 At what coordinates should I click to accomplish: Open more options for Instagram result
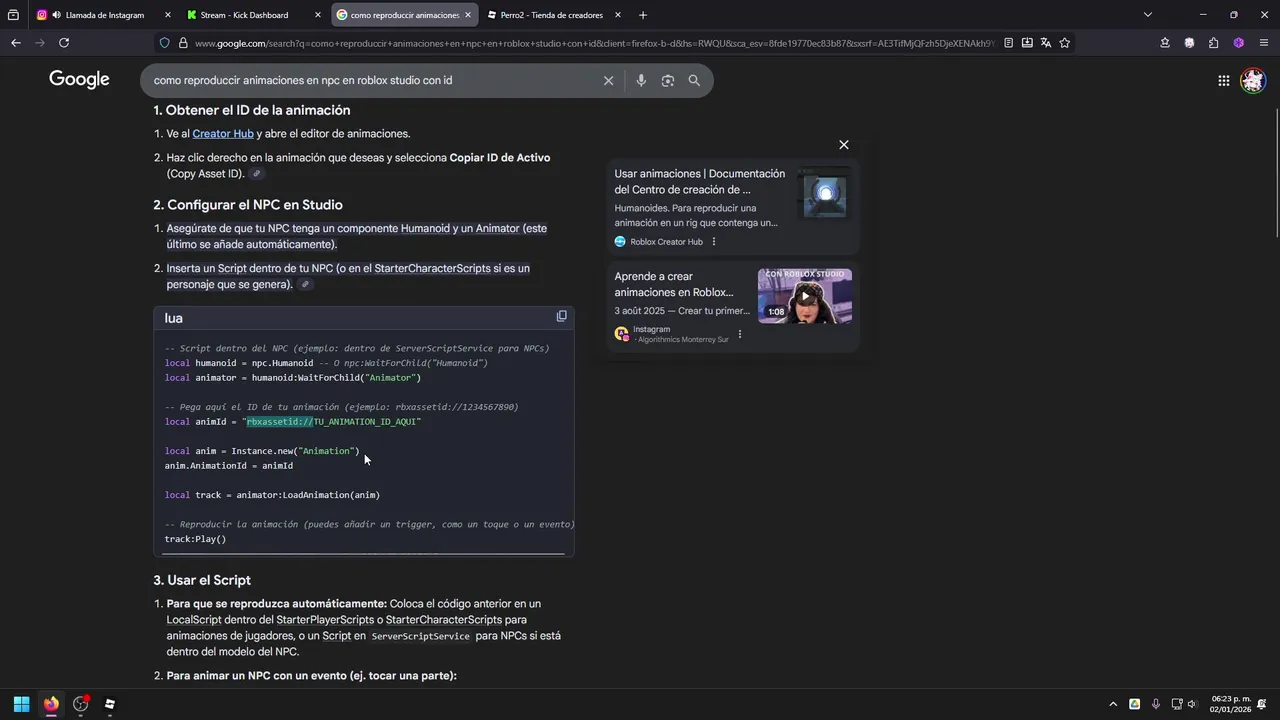point(740,334)
